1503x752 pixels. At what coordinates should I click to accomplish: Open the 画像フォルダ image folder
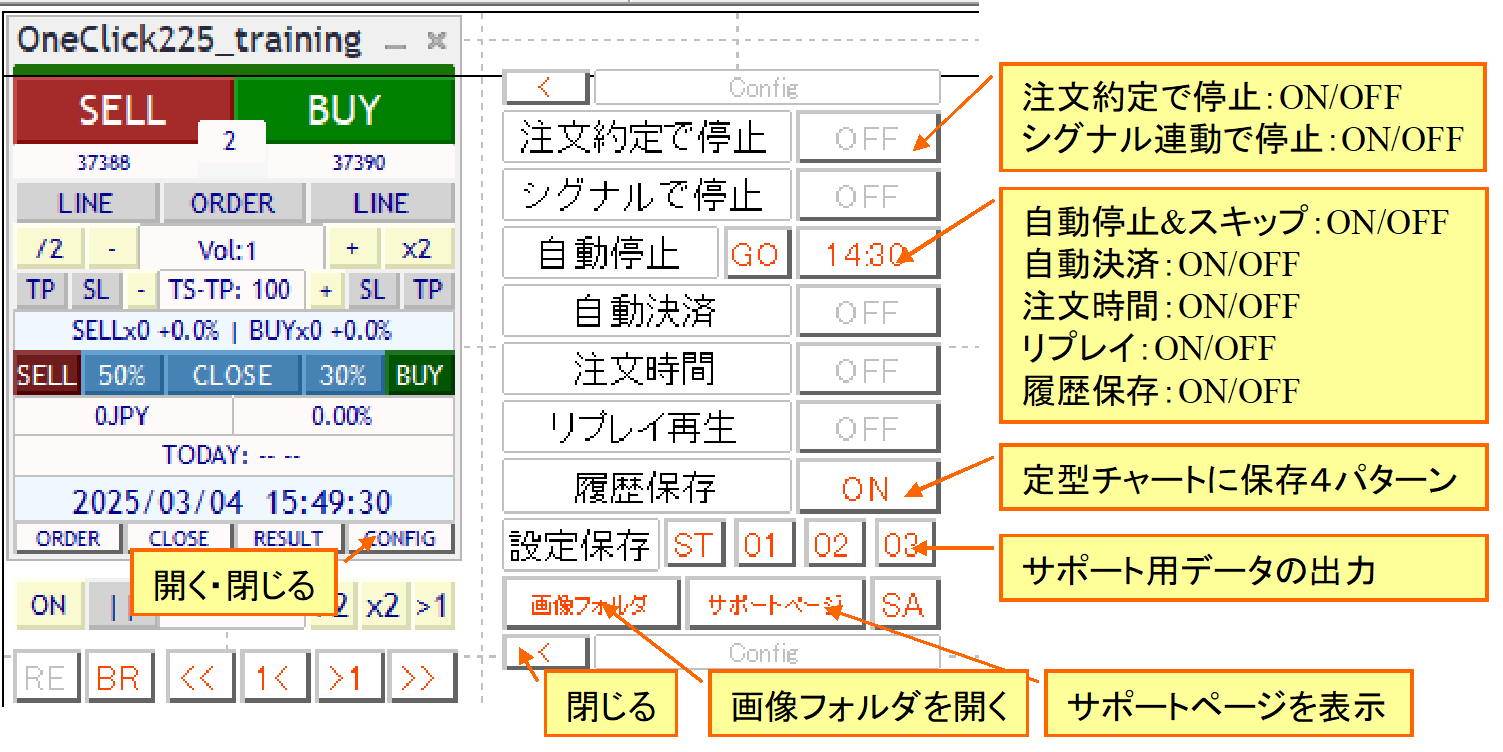[x=590, y=605]
